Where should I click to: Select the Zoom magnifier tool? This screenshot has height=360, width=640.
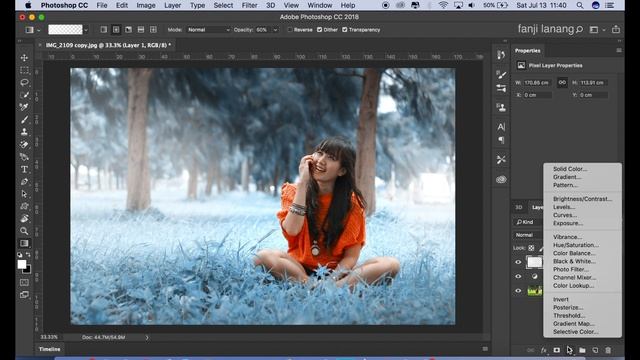click(24, 231)
